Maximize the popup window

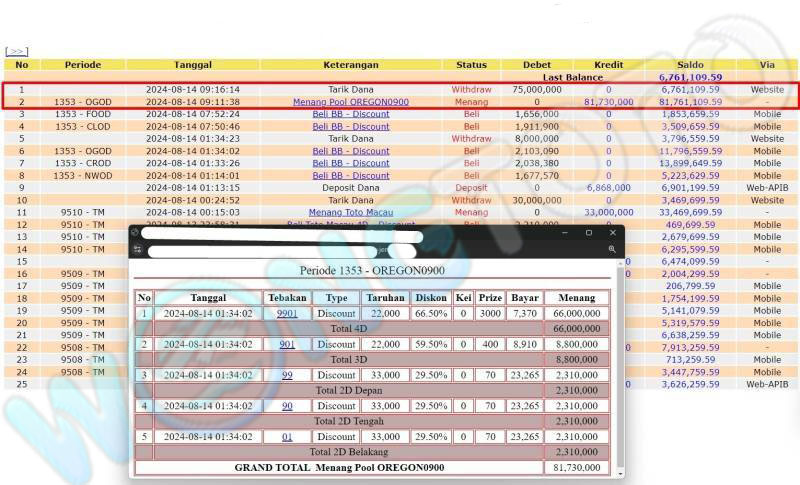pyautogui.click(x=589, y=233)
